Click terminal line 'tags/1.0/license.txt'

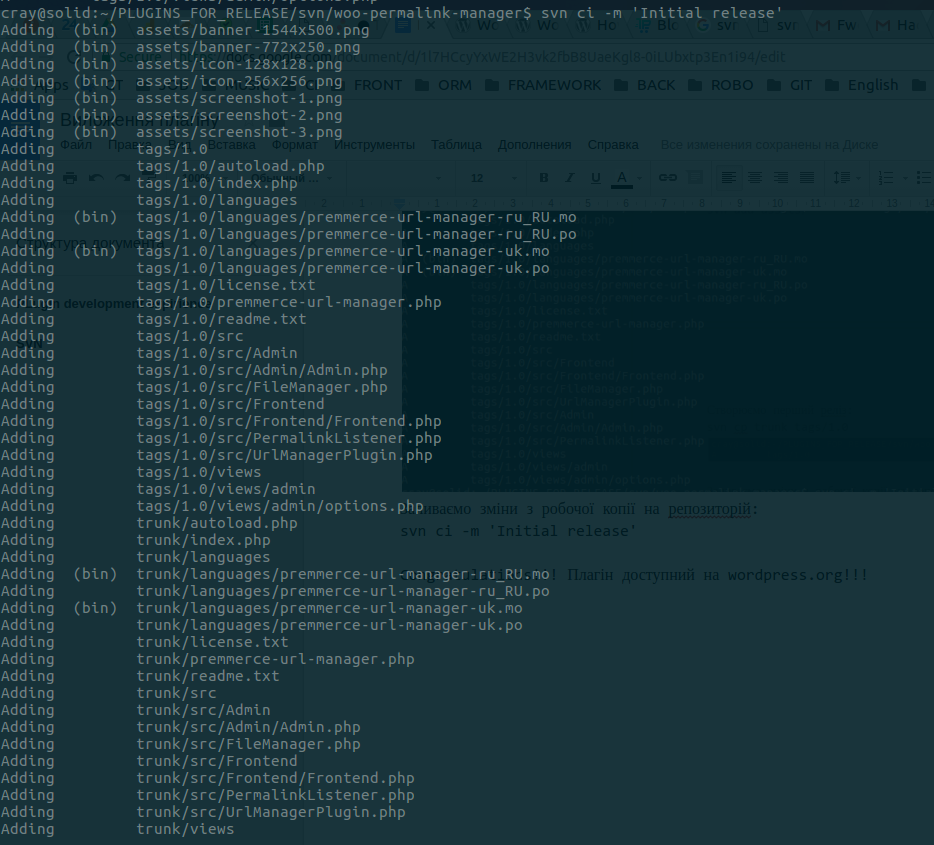pyautogui.click(x=226, y=285)
